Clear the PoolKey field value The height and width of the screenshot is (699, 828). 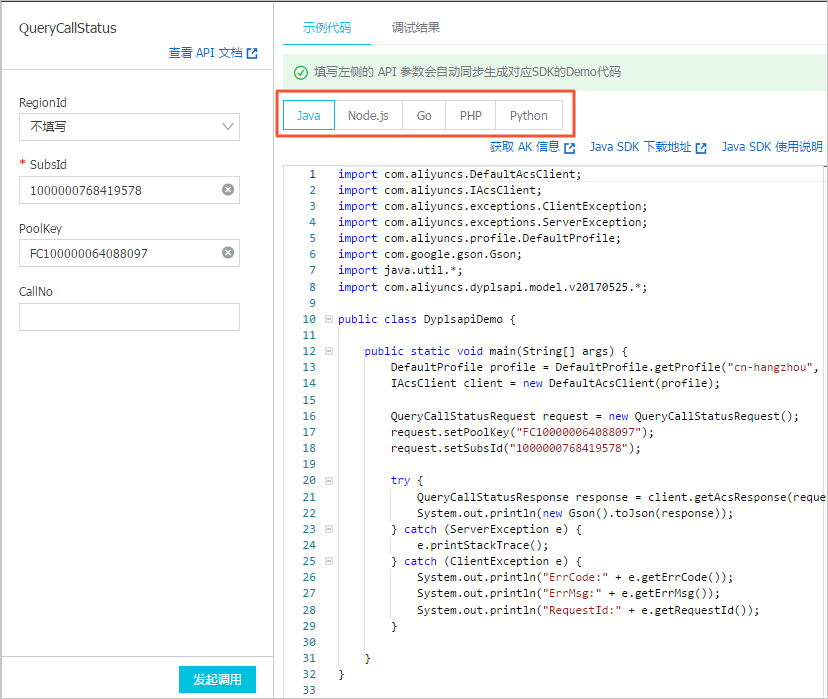(228, 252)
